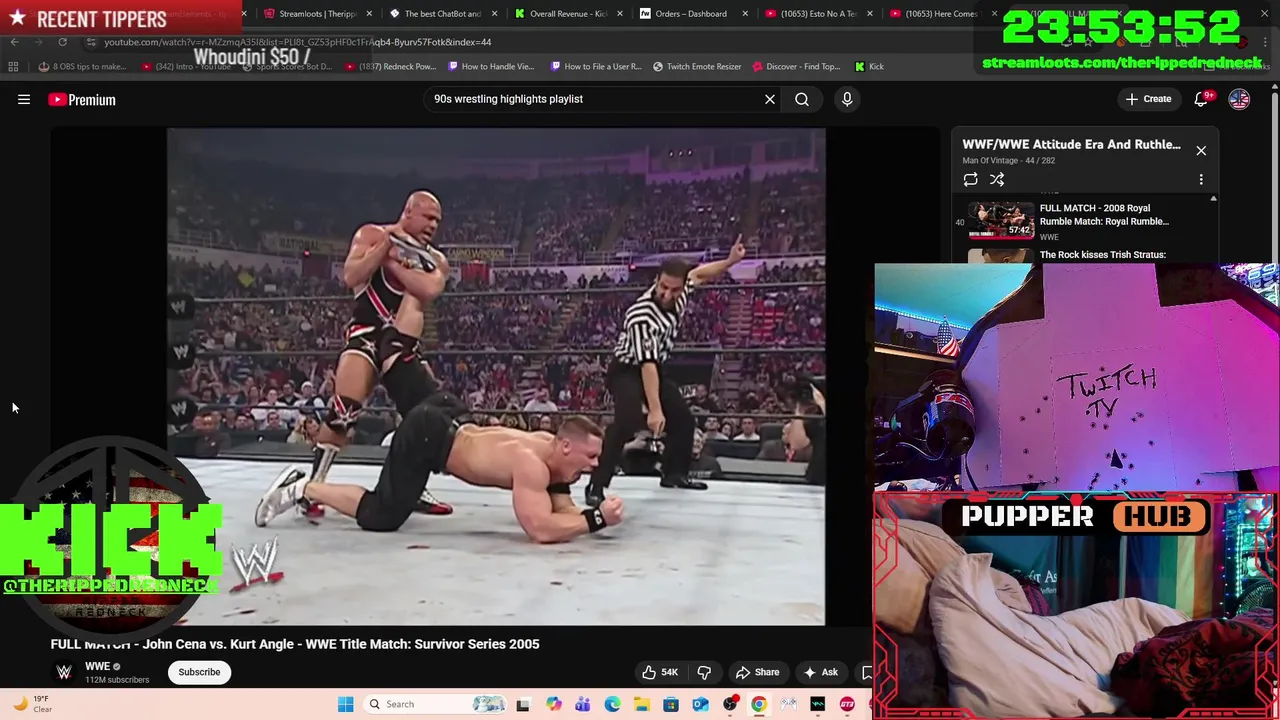The image size is (1280, 720).
Task: Open the WWE channel avatar
Action: [64, 672]
